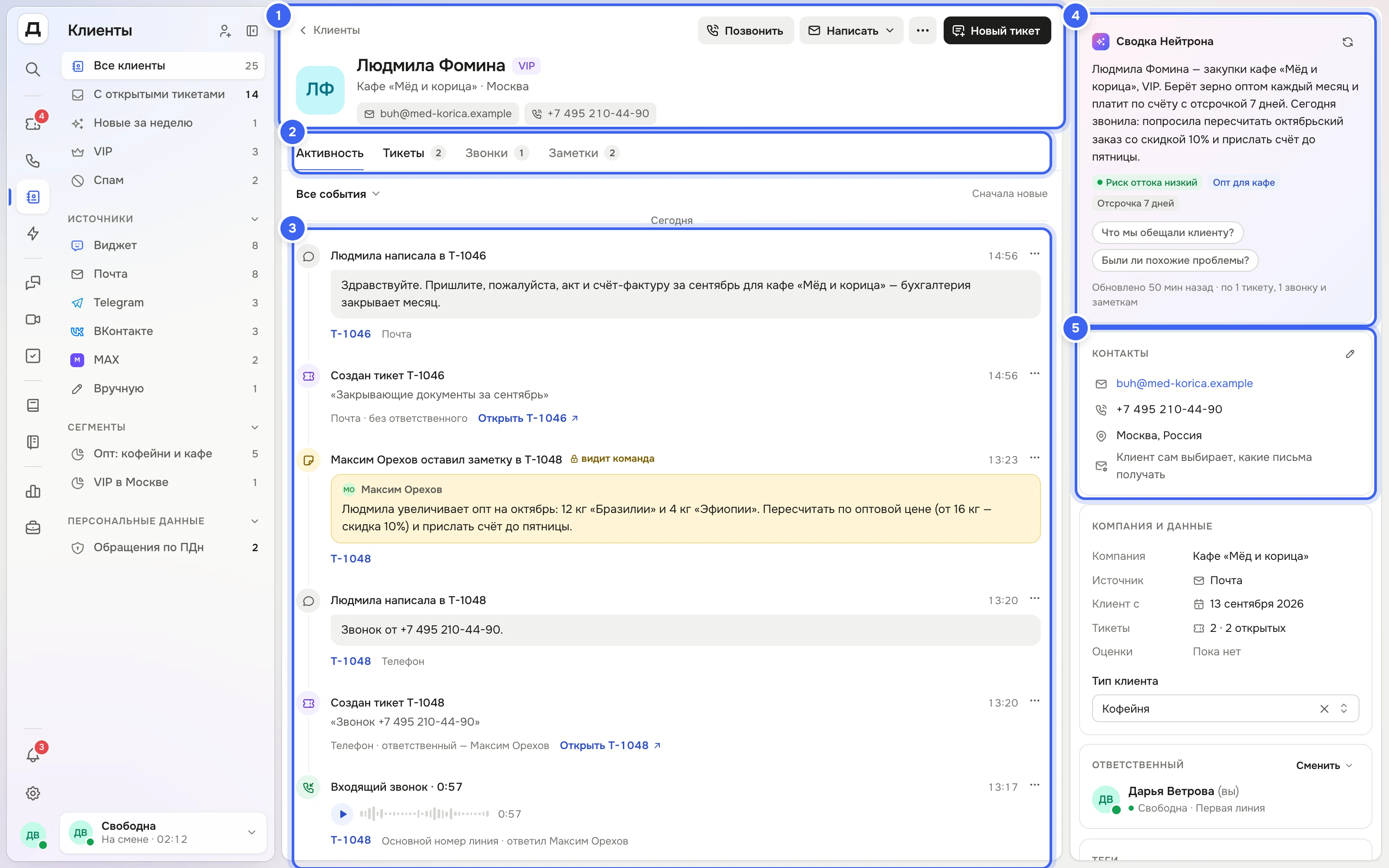
Task: Click the Позвонить button
Action: [746, 30]
